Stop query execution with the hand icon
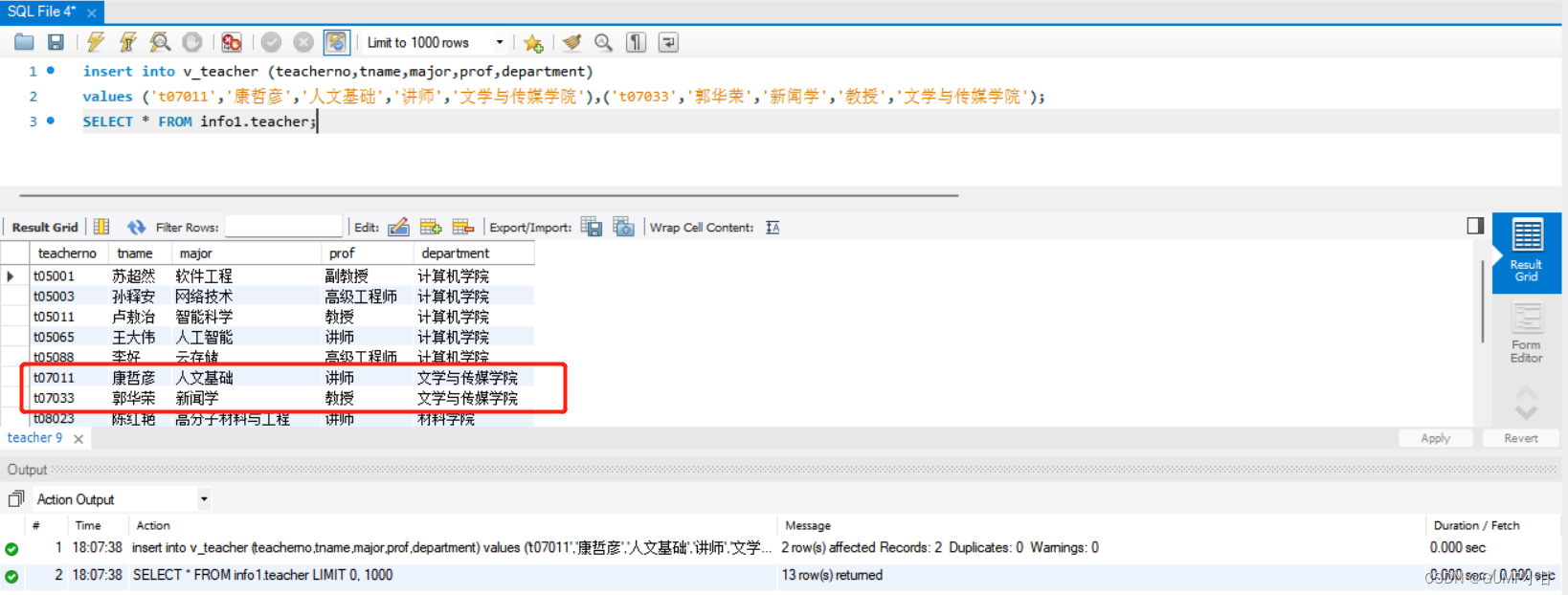The image size is (1568, 595). click(x=192, y=42)
